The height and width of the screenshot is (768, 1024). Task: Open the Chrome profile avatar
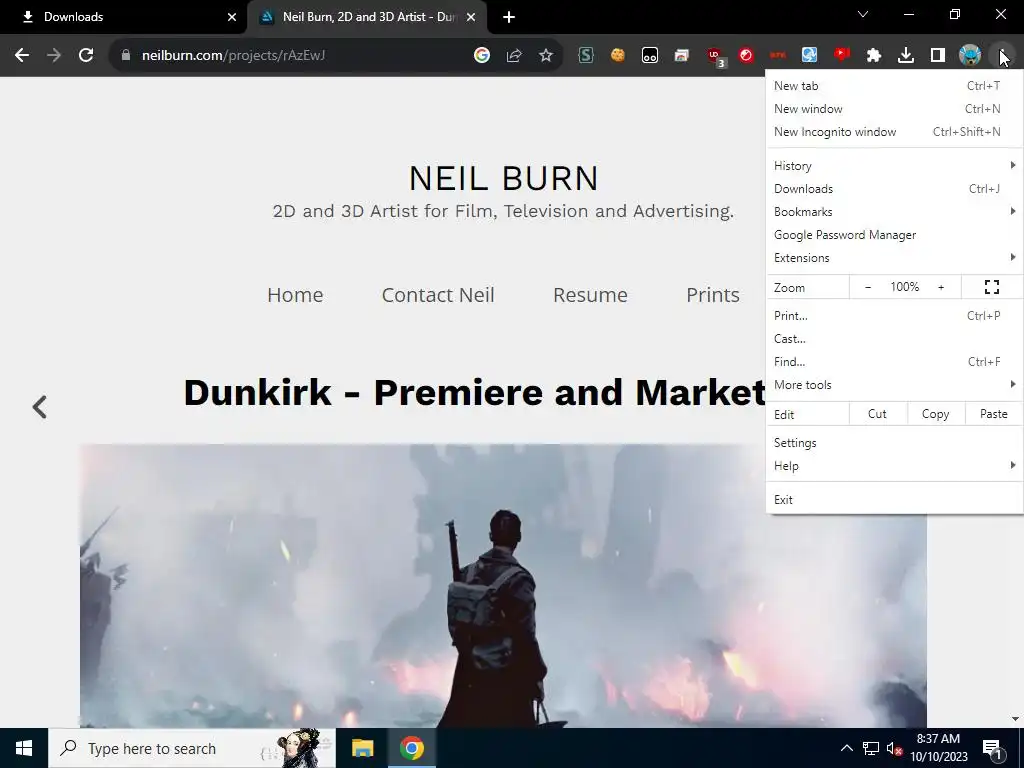coord(970,56)
